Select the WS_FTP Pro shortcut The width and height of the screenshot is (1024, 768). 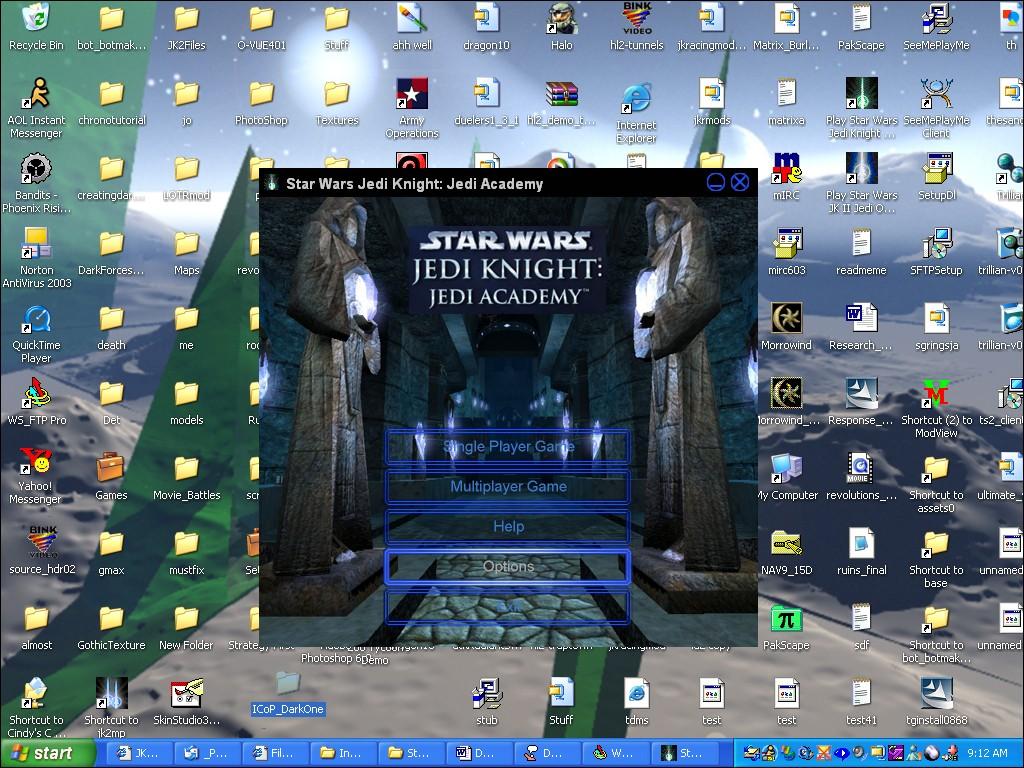tap(36, 395)
